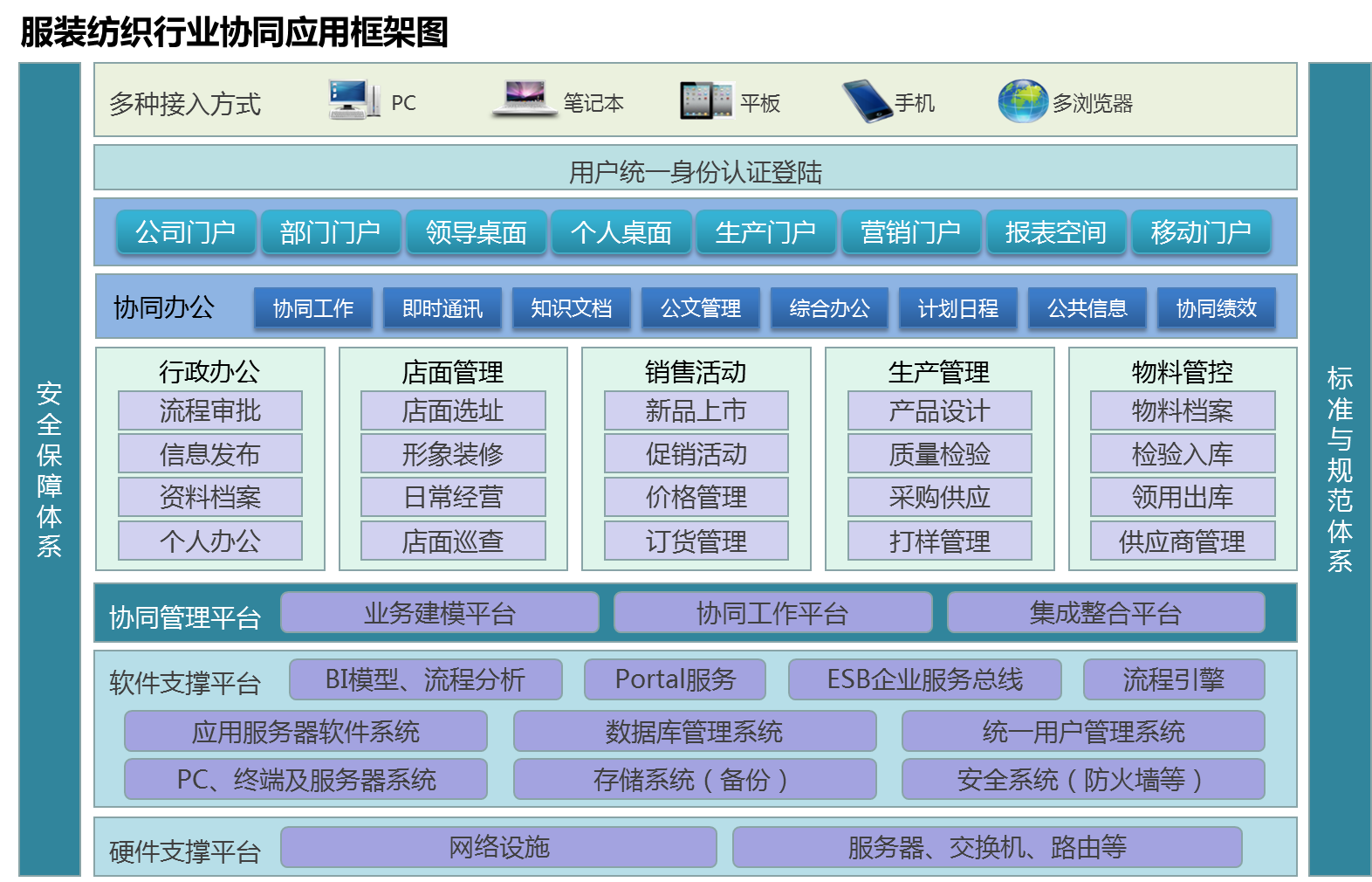Screen dimensions: 1372x882
Task: Select the 订货管理 item
Action: 696,541
